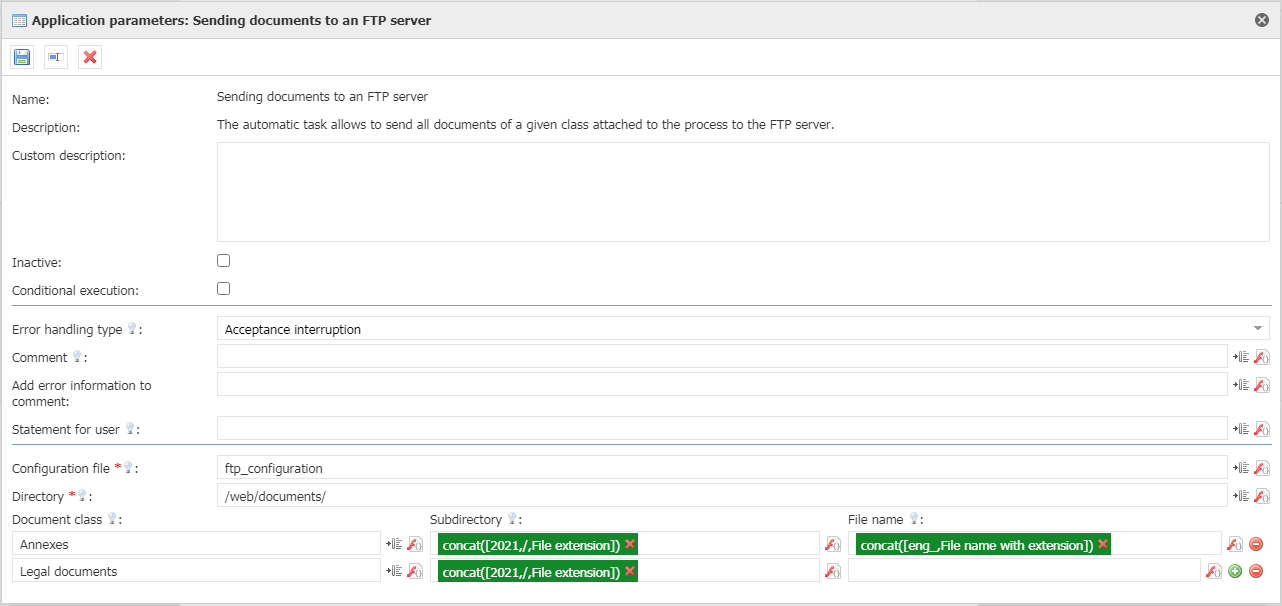The width and height of the screenshot is (1282, 606).
Task: Click the empty File name field in Legal documents row
Action: tap(1022, 572)
